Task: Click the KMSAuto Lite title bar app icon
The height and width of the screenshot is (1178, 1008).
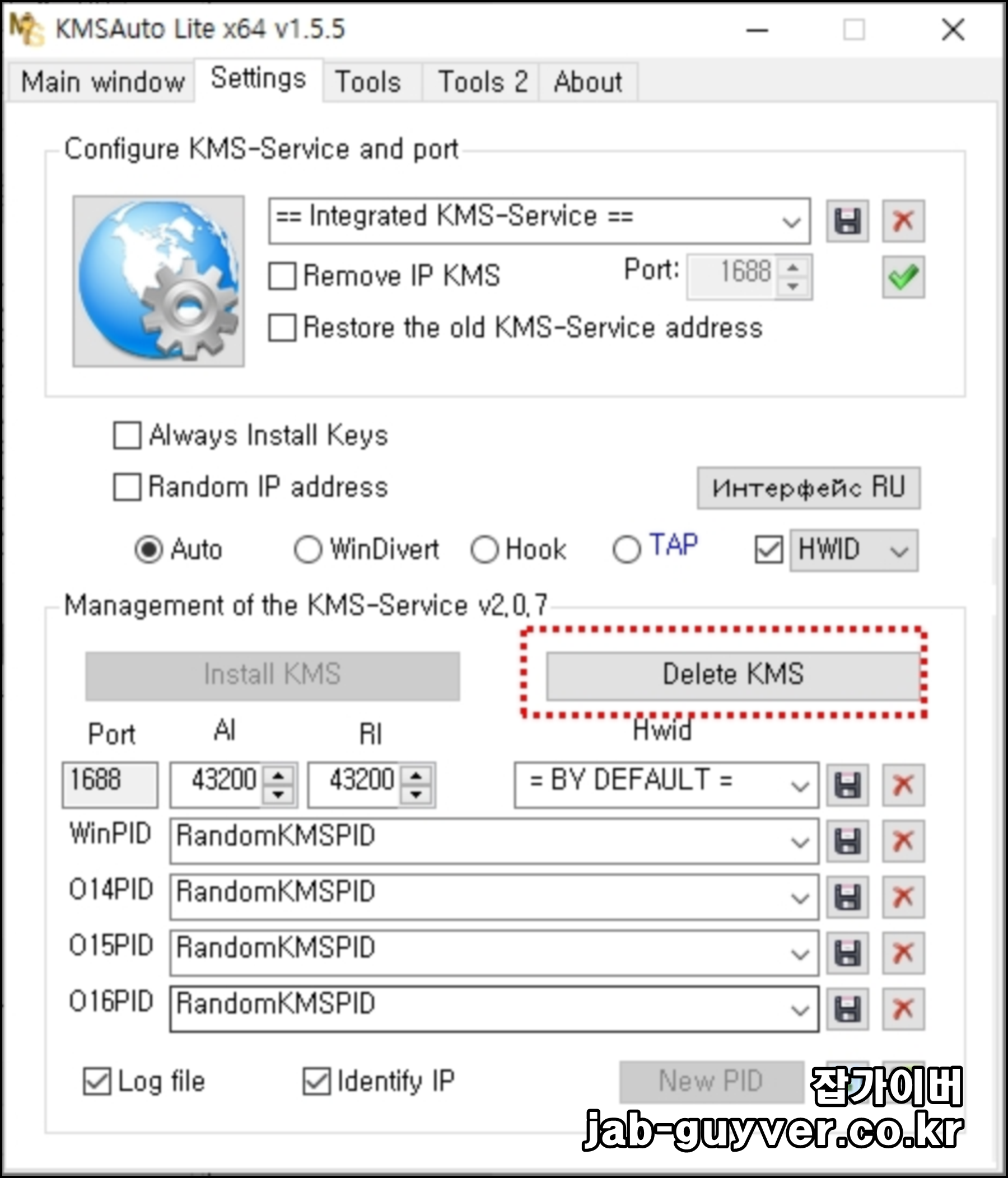Action: [27, 29]
